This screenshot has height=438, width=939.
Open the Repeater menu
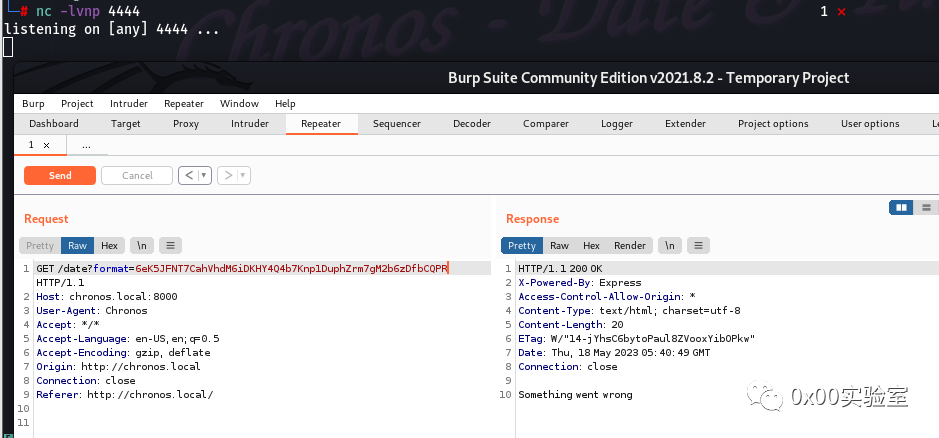[x=184, y=104]
